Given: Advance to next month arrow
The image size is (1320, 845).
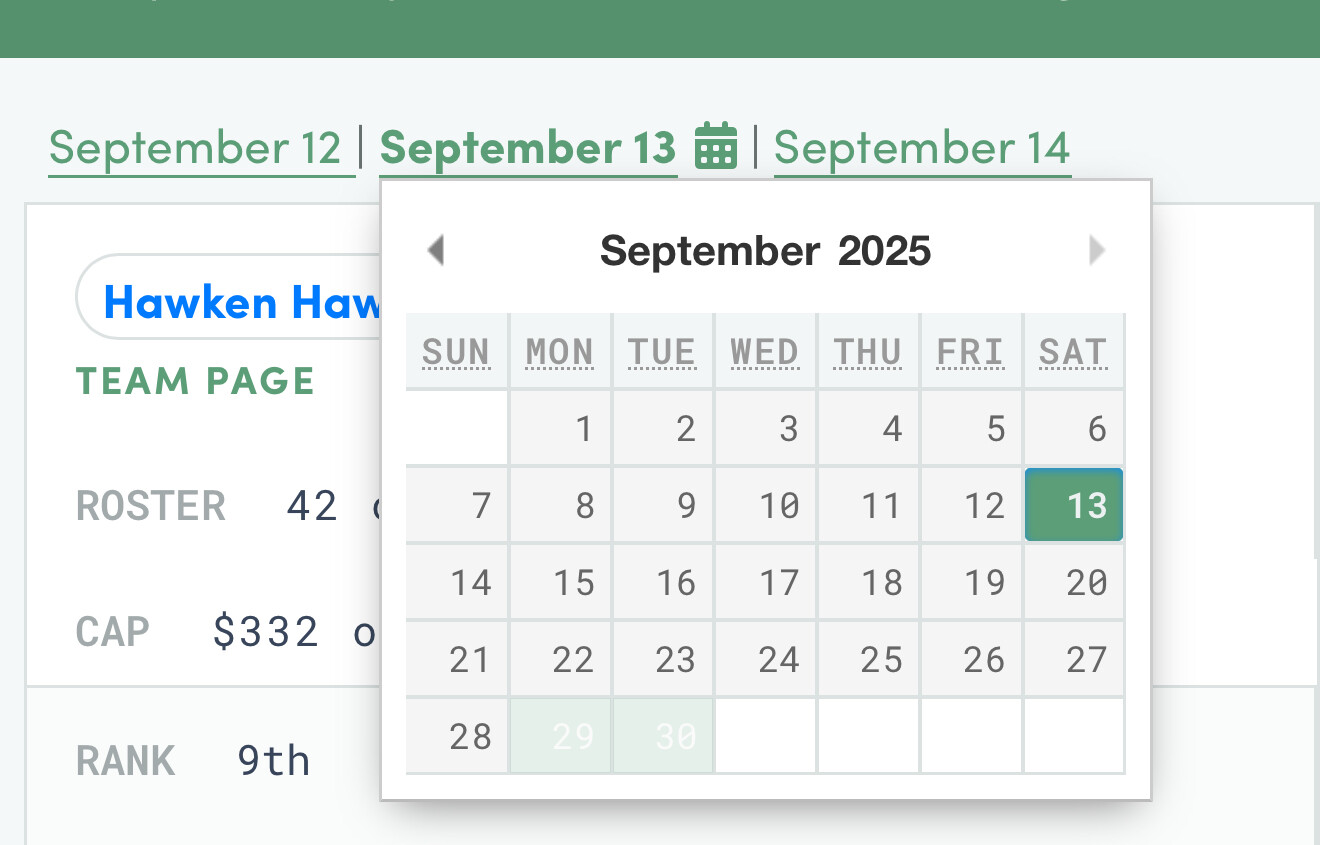Looking at the screenshot, I should pyautogui.click(x=1097, y=250).
